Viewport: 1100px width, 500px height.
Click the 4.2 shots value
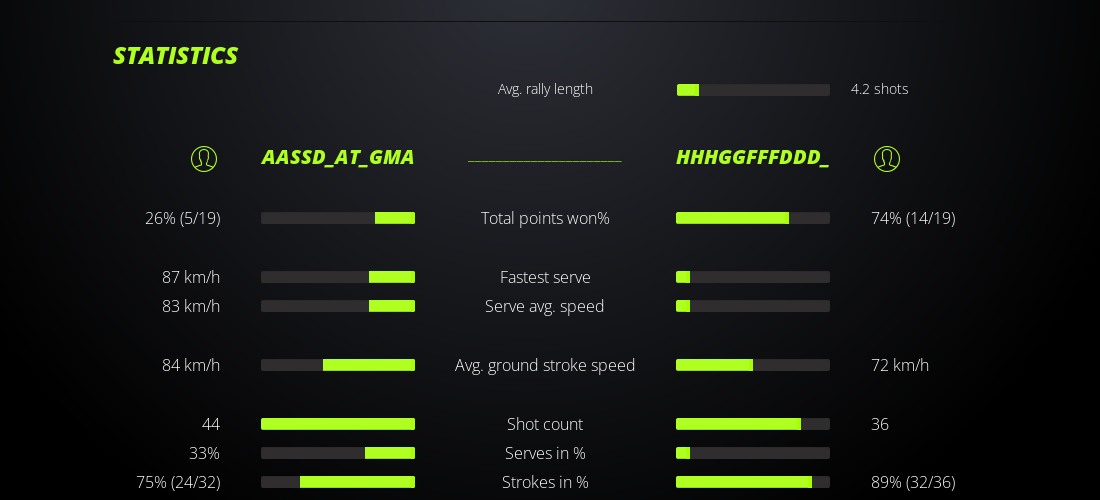[x=879, y=89]
